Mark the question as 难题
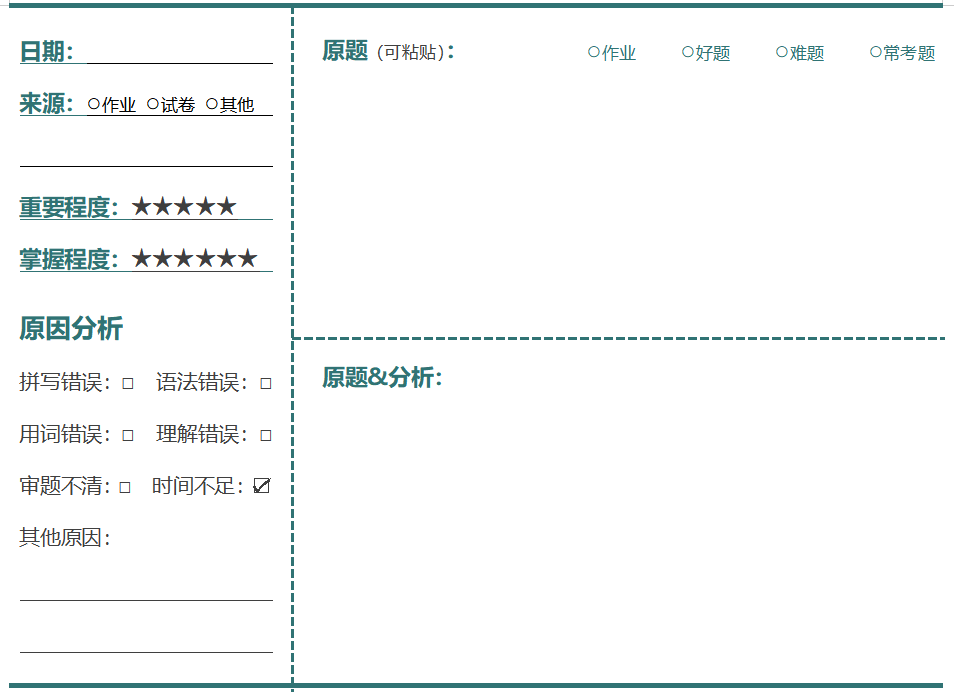Screen dimensions: 954x692 point(782,52)
